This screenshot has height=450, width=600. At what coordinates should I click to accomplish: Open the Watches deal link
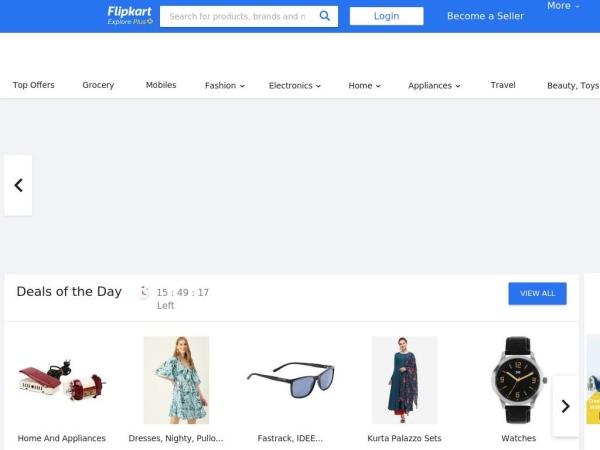(518, 438)
